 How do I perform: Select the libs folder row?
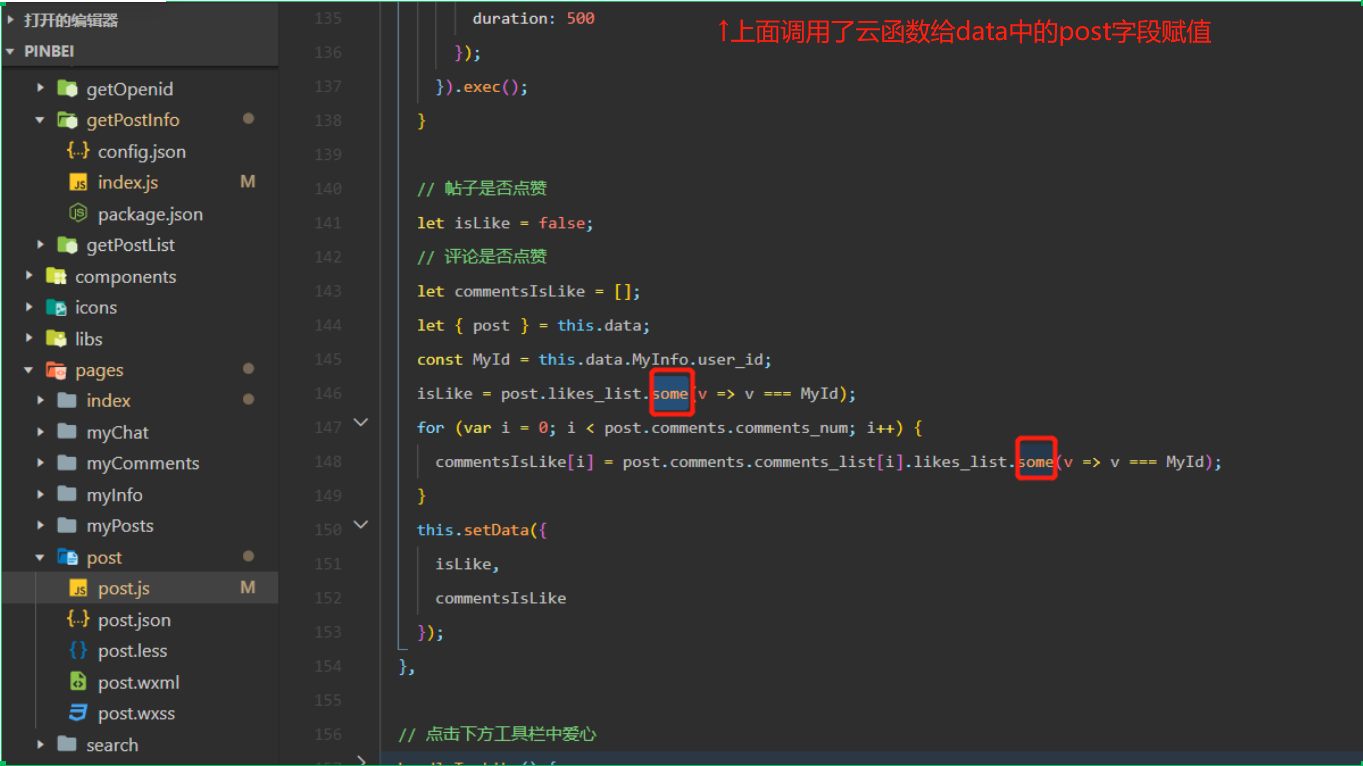(140, 339)
